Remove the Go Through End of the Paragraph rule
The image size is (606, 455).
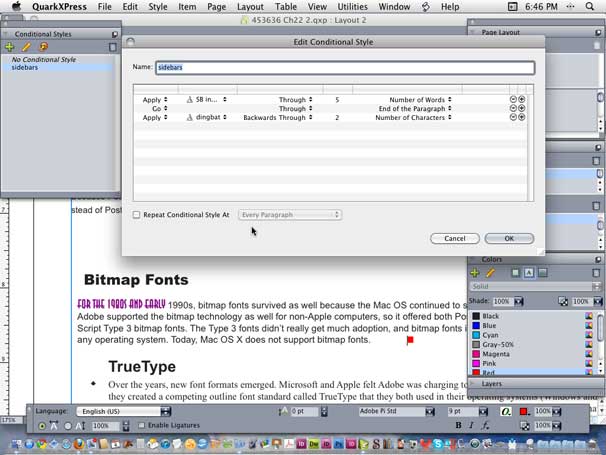[513, 108]
